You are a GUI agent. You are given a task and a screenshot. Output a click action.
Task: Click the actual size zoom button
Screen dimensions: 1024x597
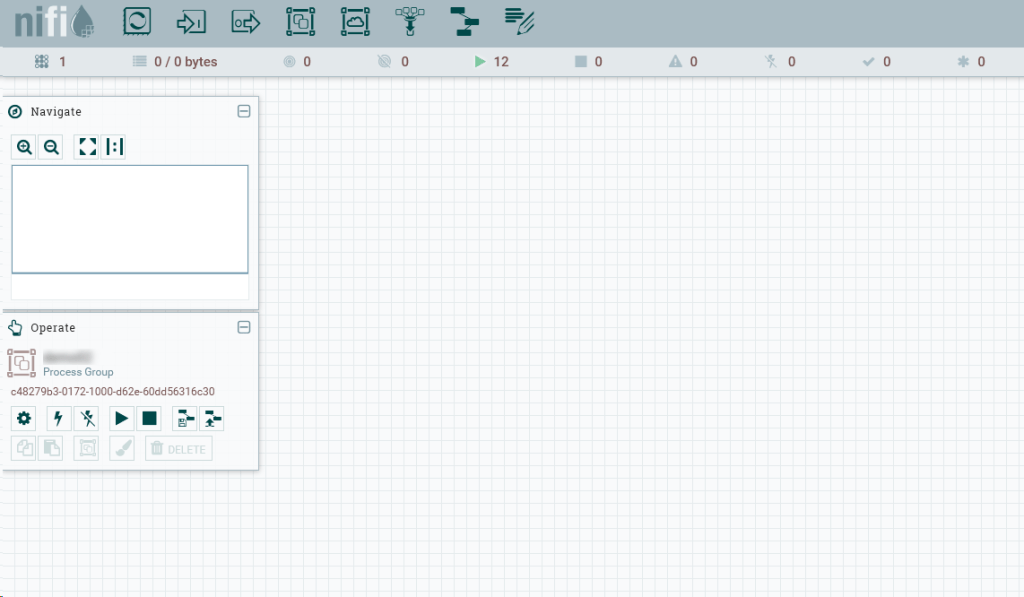point(114,147)
